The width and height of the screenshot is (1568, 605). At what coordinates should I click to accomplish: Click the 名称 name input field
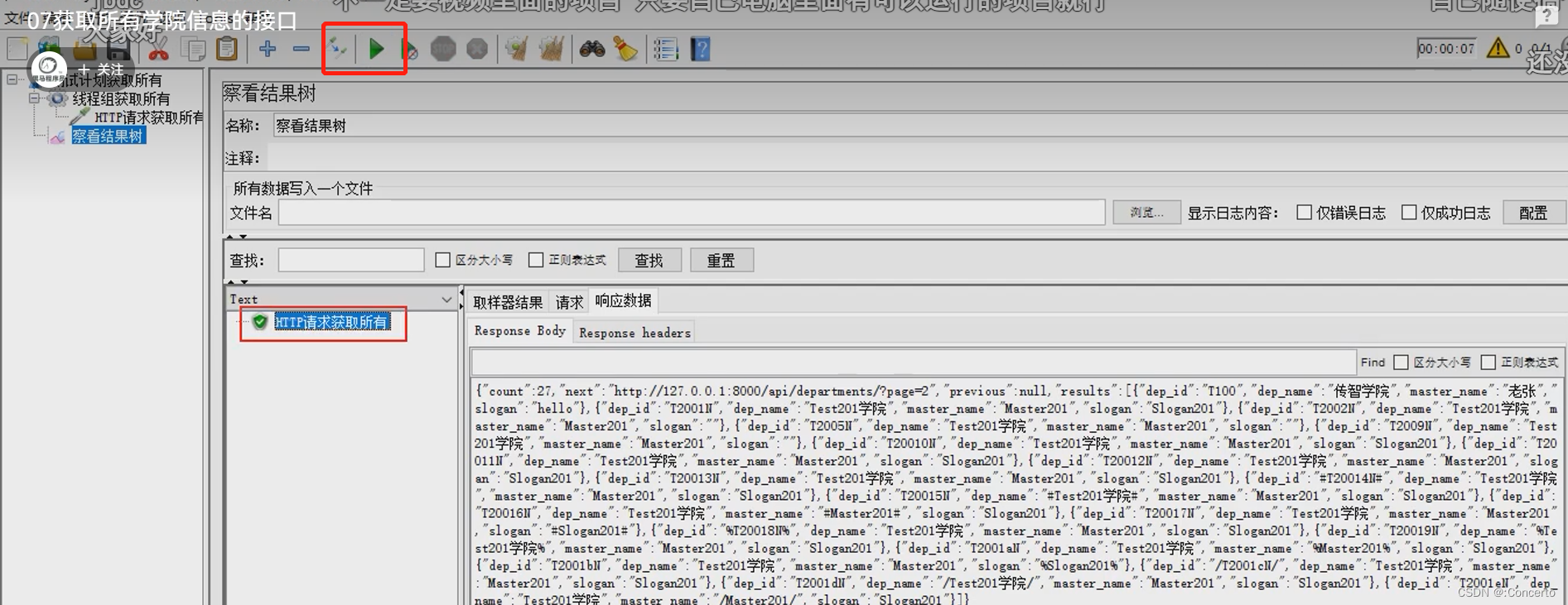click(x=919, y=126)
